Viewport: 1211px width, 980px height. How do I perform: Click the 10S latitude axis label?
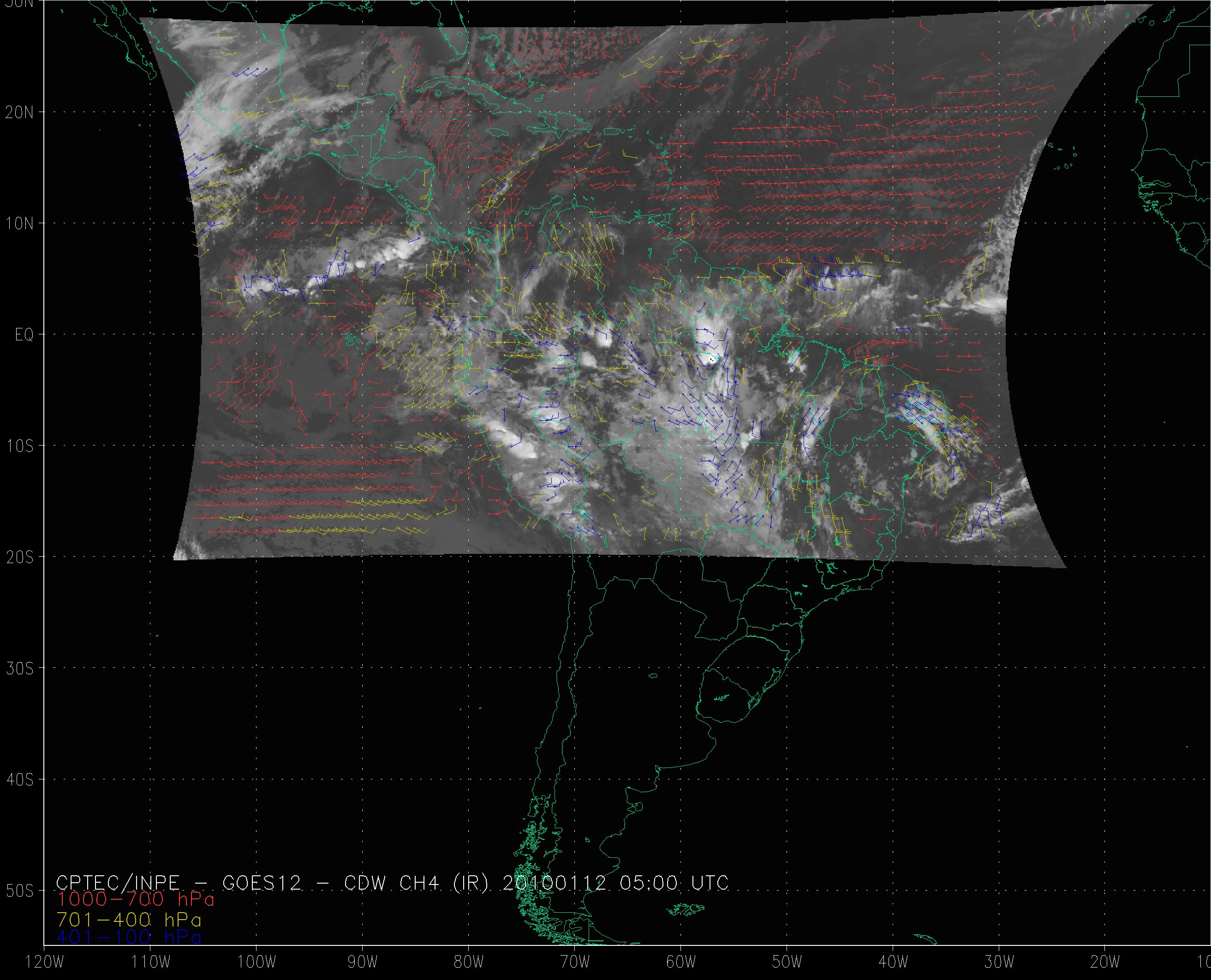[x=20, y=446]
